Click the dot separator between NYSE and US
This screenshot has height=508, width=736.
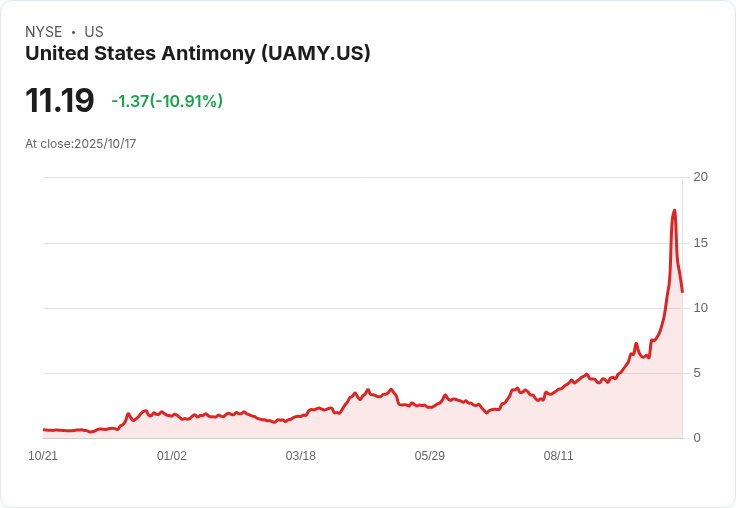pos(73,32)
